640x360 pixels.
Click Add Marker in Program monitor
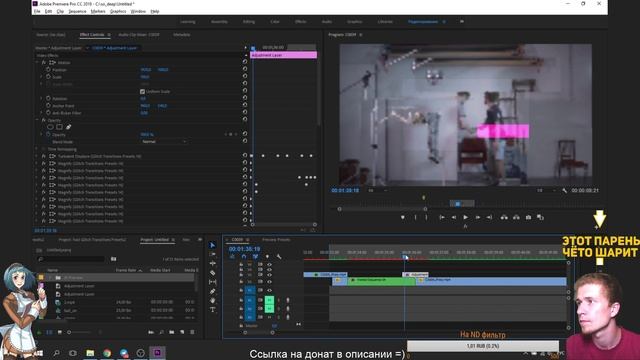[402, 218]
